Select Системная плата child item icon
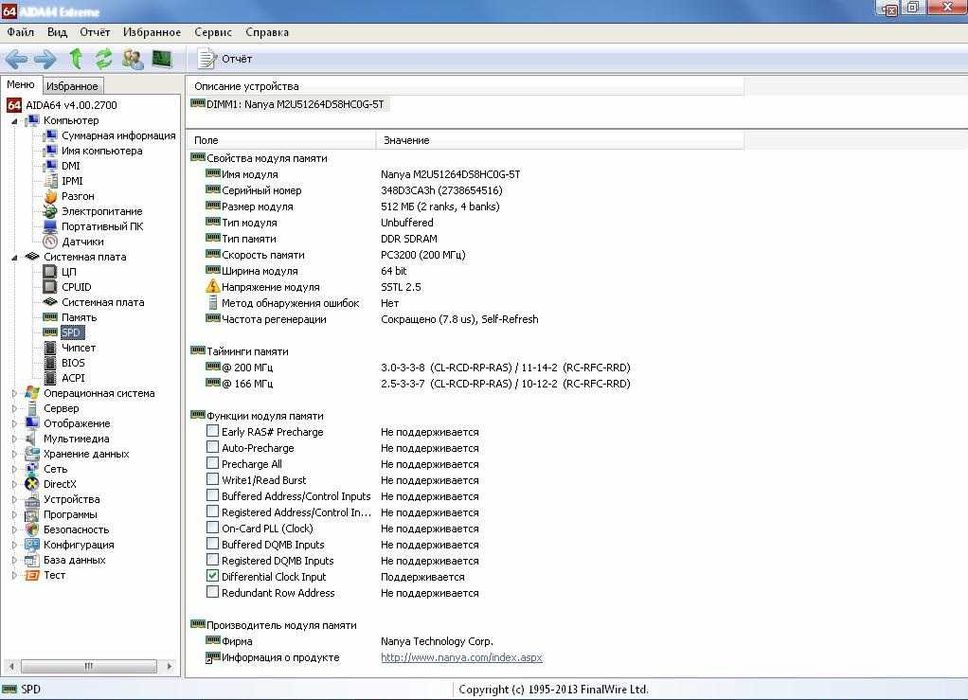 coord(50,302)
